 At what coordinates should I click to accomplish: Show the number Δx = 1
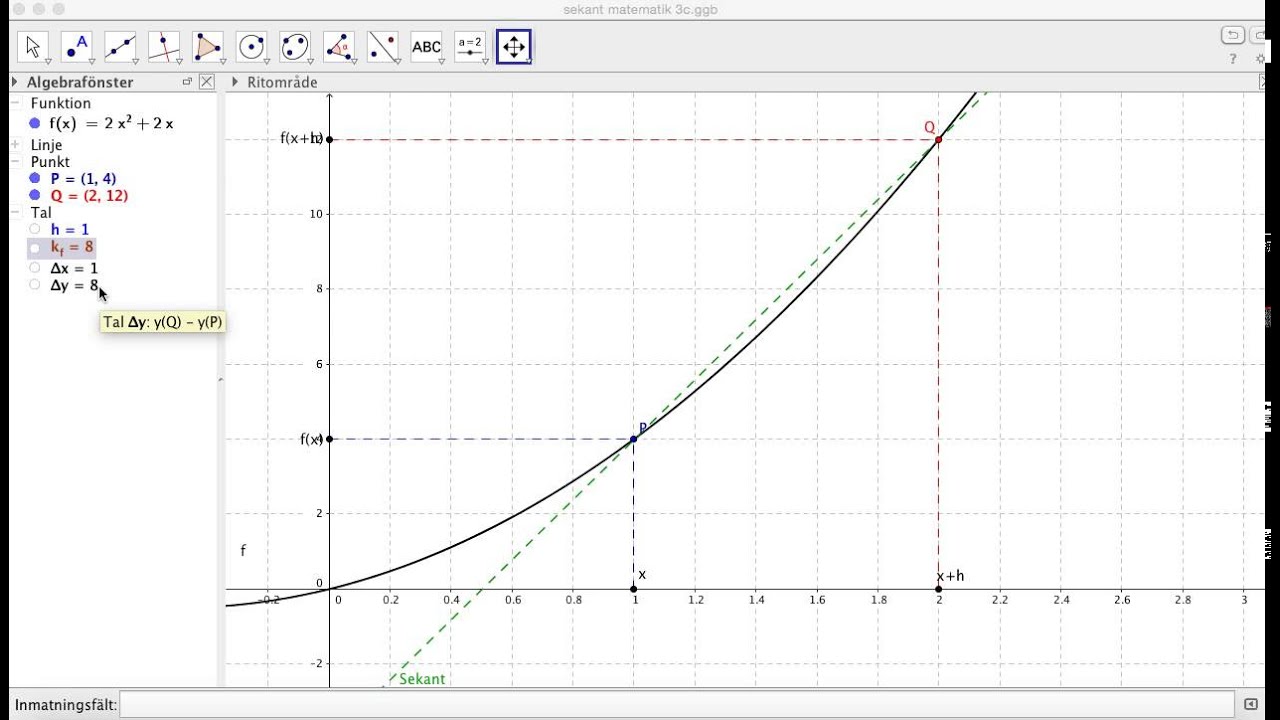[x=35, y=267]
